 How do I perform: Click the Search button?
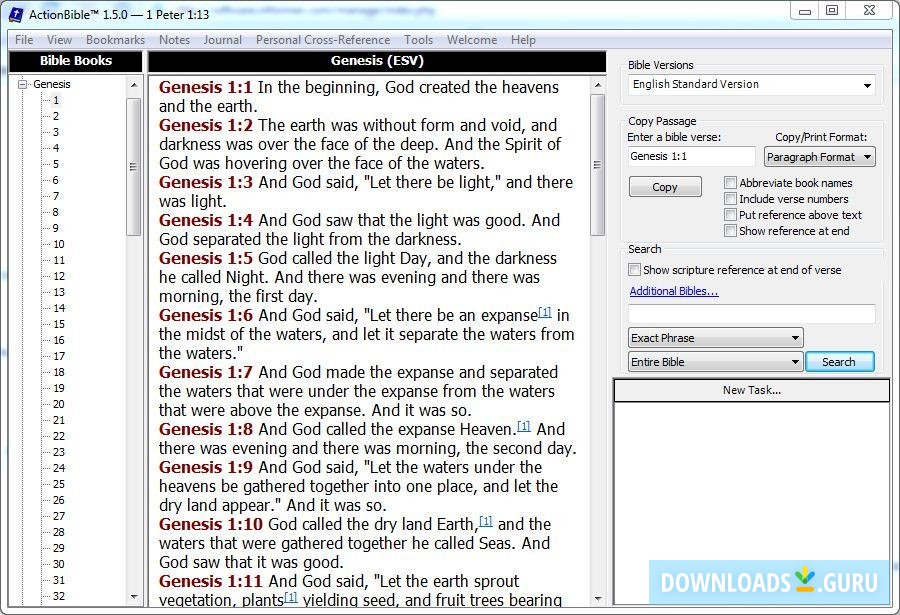point(839,362)
